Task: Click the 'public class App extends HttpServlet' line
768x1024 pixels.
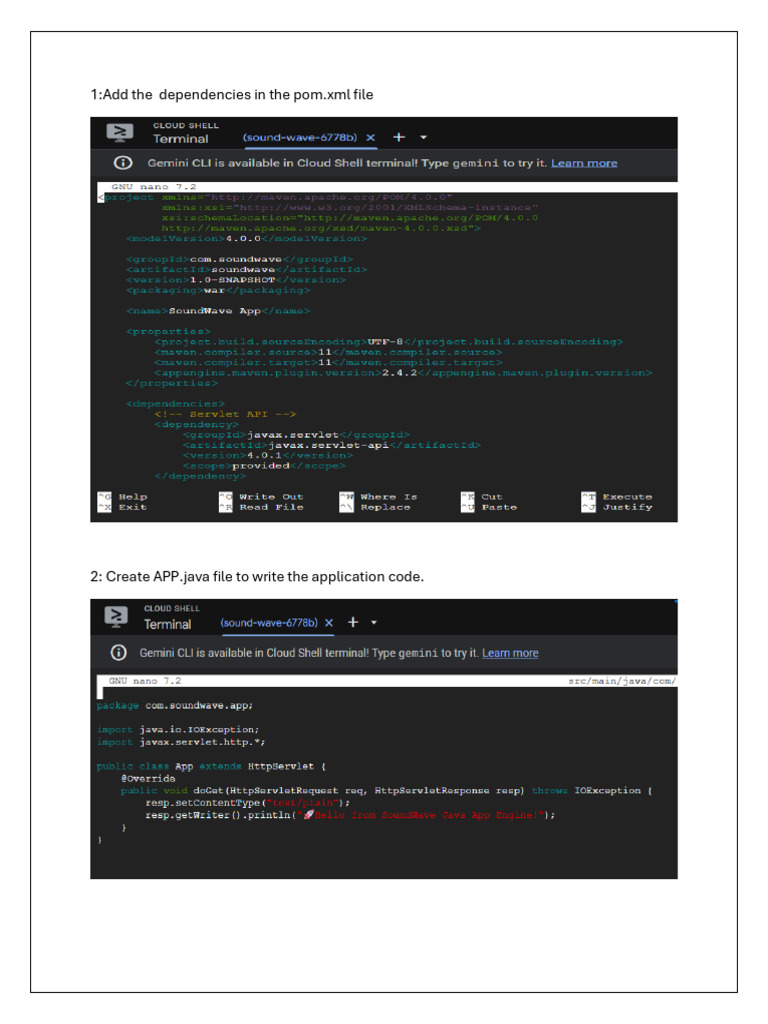Action: coord(211,766)
